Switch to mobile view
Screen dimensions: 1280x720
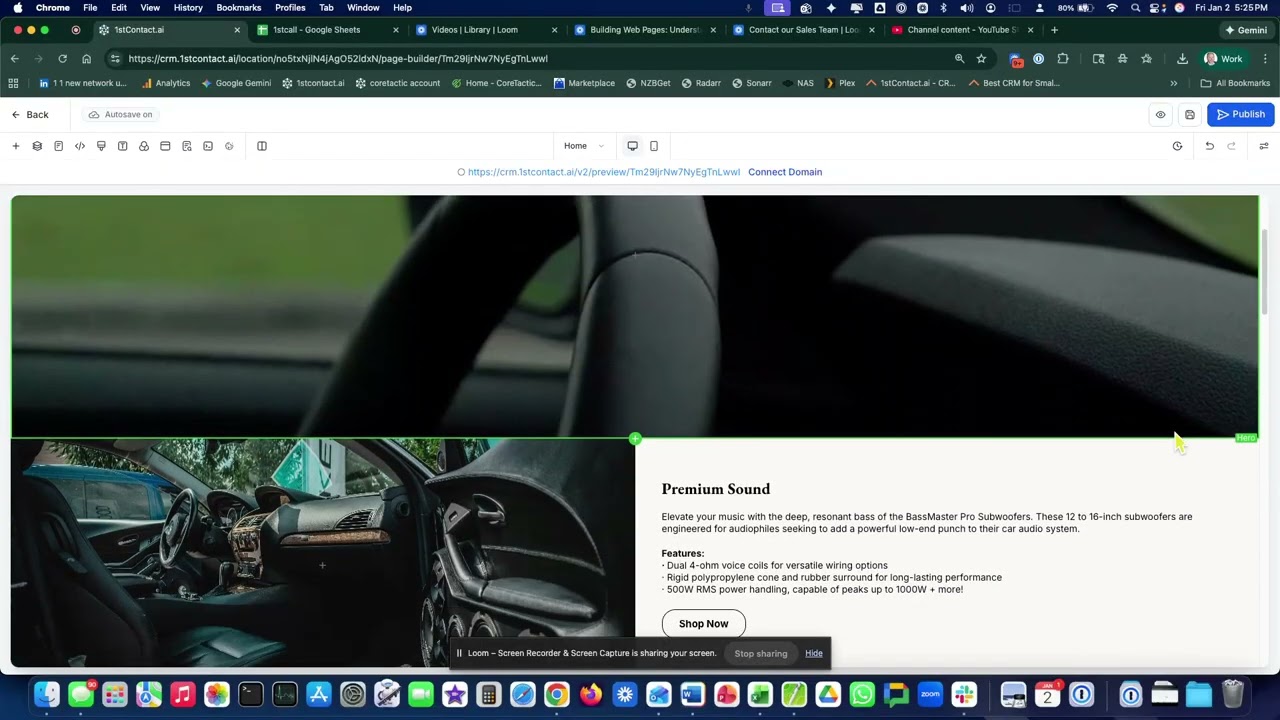[x=654, y=146]
